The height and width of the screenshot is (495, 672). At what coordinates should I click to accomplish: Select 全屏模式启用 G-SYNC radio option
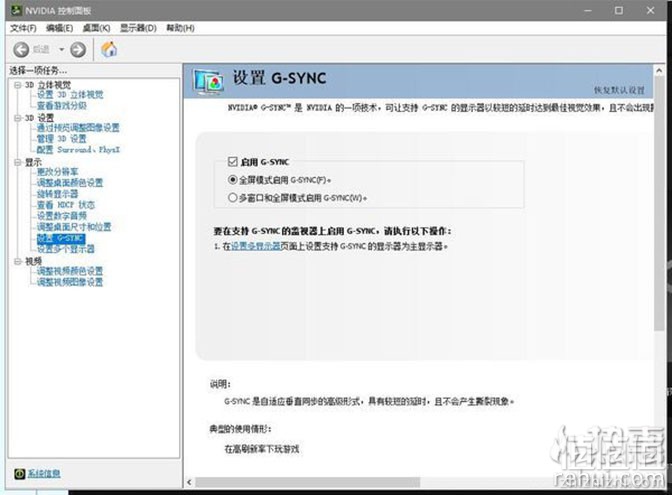pyautogui.click(x=232, y=180)
